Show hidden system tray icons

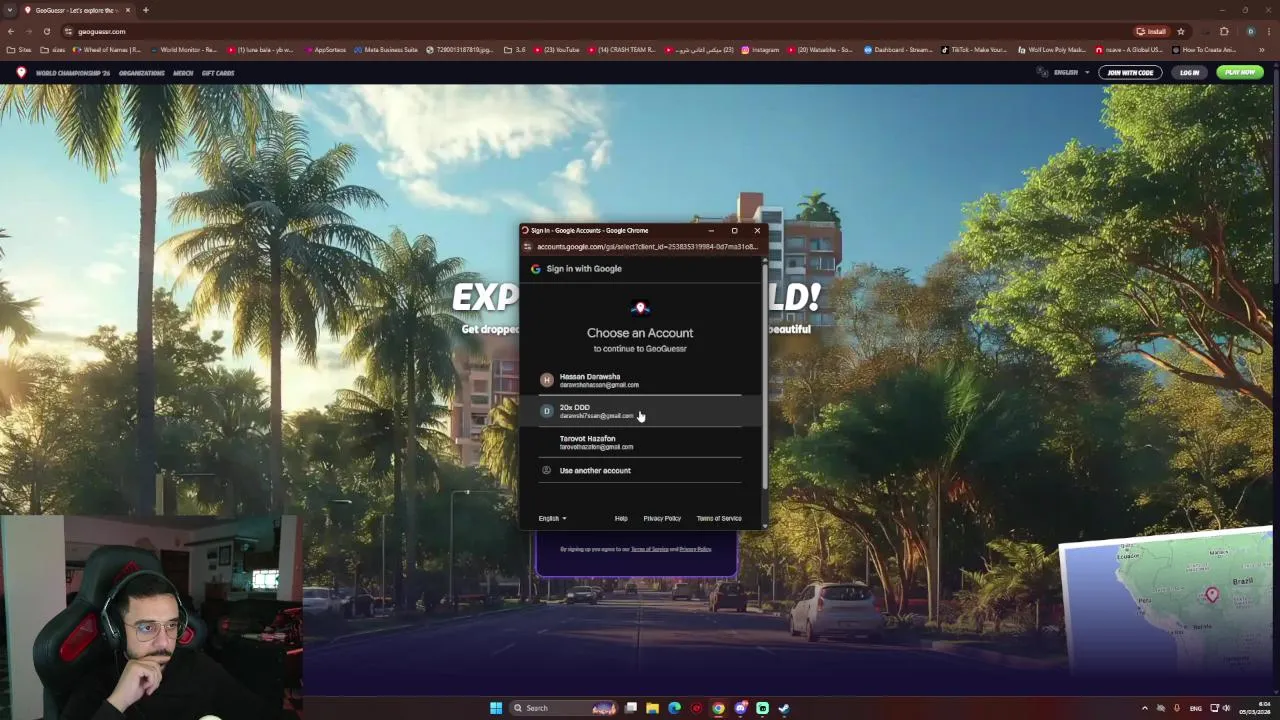tap(1145, 708)
